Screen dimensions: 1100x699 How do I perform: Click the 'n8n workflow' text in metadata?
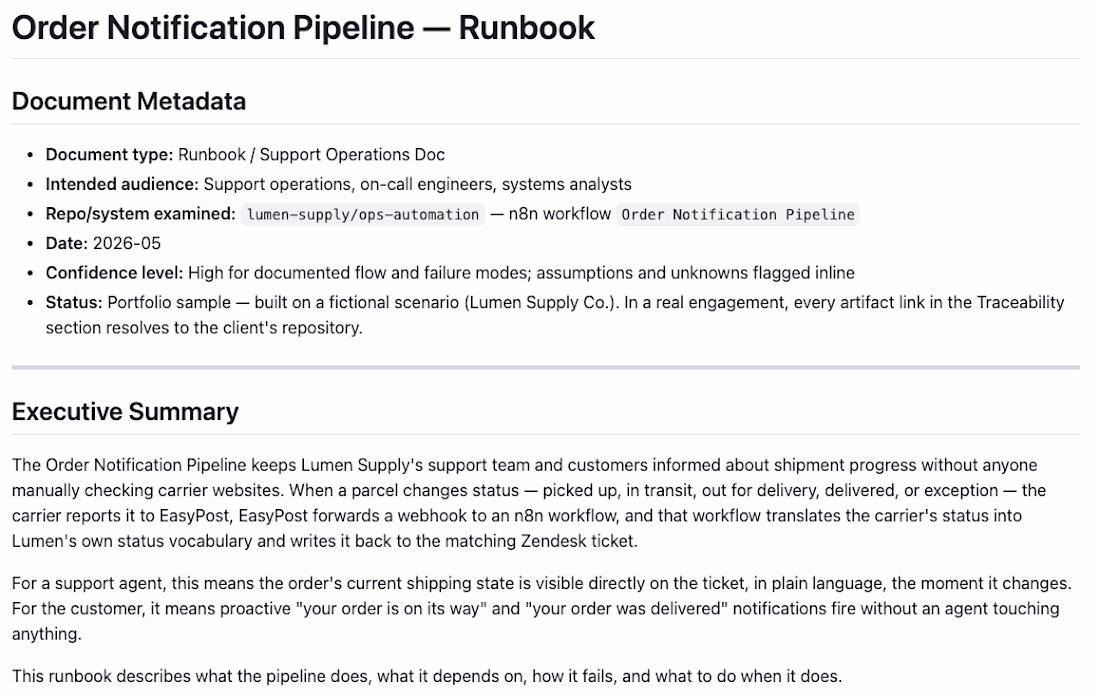point(560,213)
